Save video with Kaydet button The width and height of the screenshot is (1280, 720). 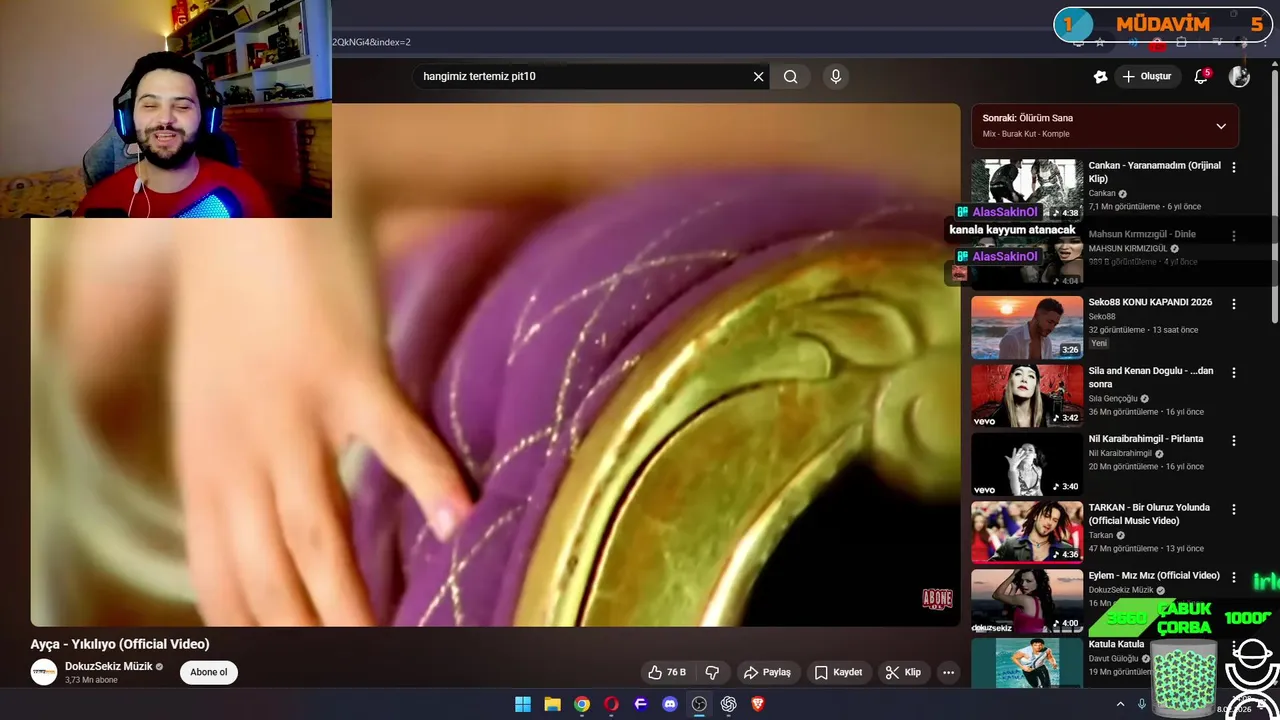click(838, 672)
